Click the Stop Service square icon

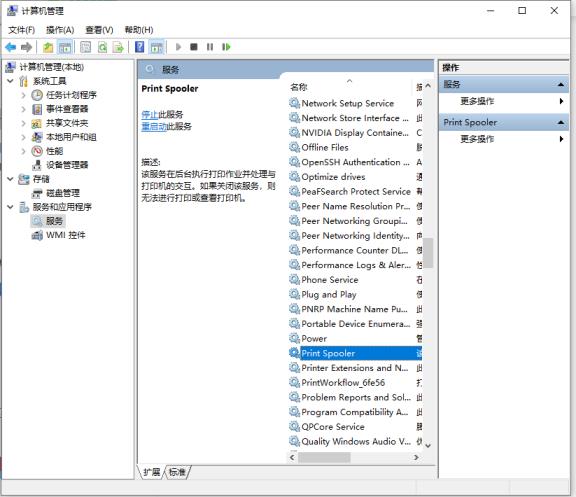pos(194,47)
